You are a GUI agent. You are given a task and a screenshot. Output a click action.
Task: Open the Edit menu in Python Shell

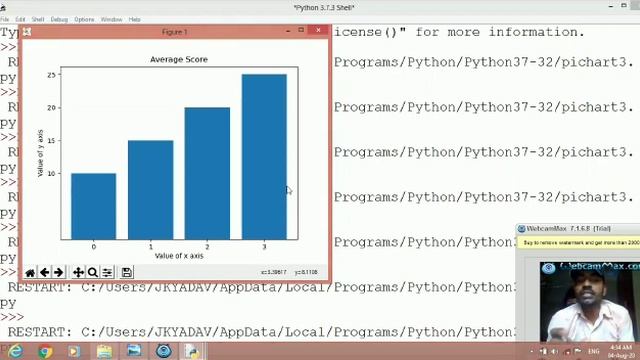click(20, 19)
